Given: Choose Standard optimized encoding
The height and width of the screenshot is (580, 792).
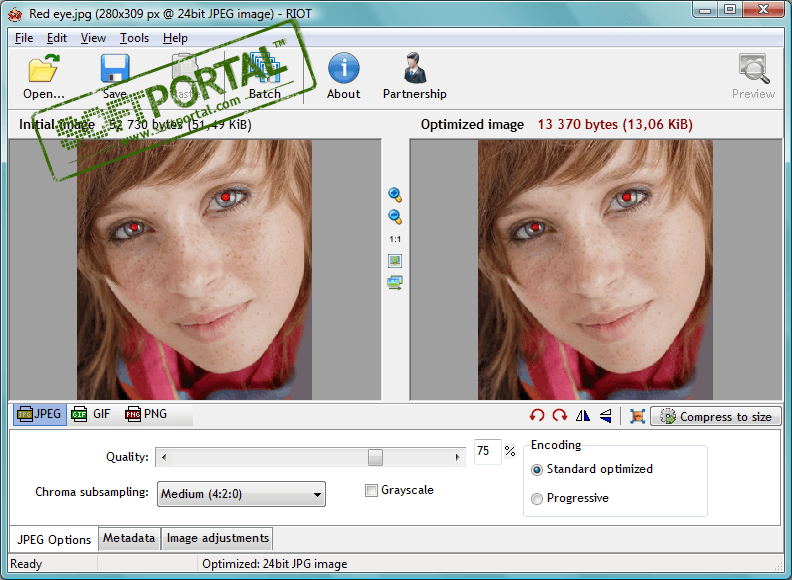Looking at the screenshot, I should (x=537, y=469).
